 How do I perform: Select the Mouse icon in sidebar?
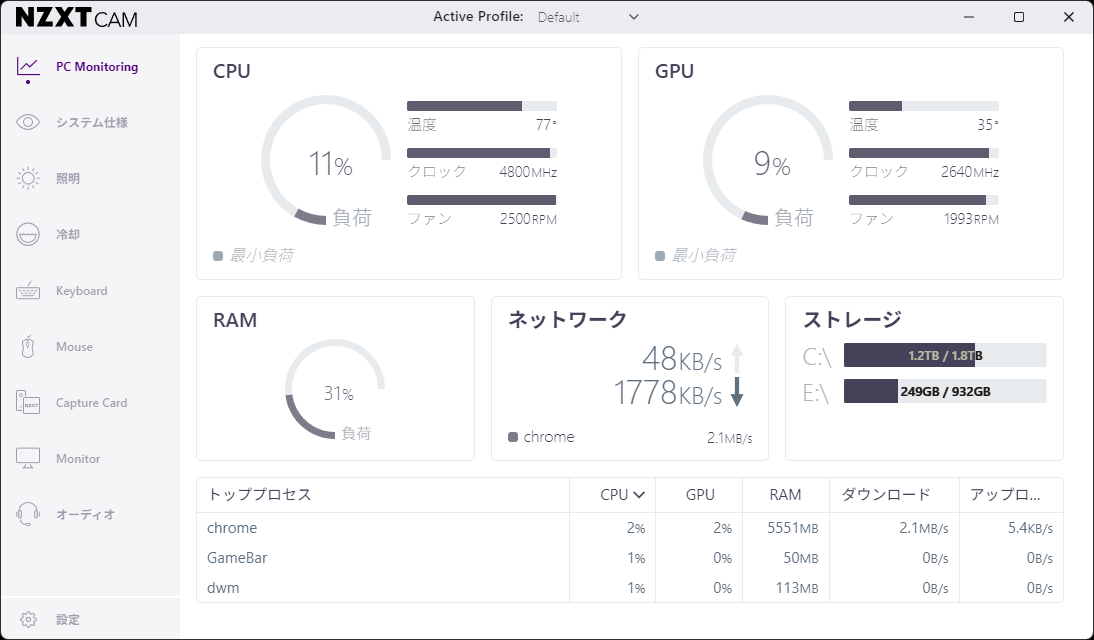coord(28,347)
